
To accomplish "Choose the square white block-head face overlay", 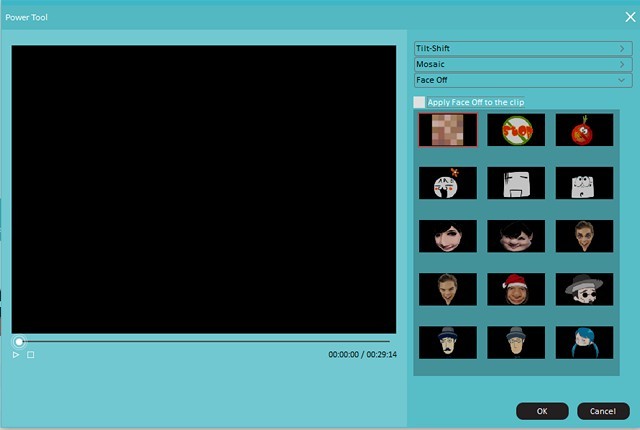I will coord(516,183).
